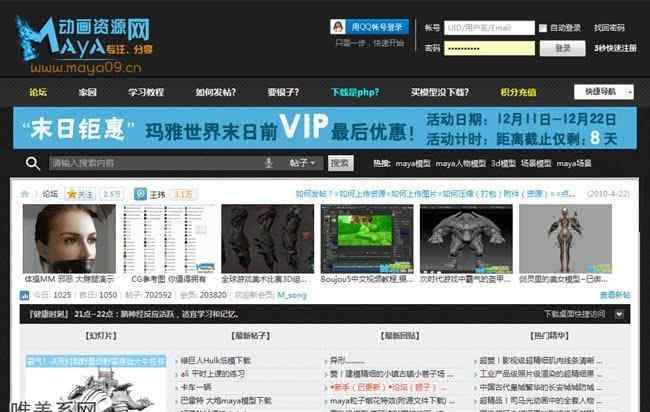Expand the 帖子 search type dropdown
This screenshot has width=650, height=412.
pyautogui.click(x=303, y=163)
